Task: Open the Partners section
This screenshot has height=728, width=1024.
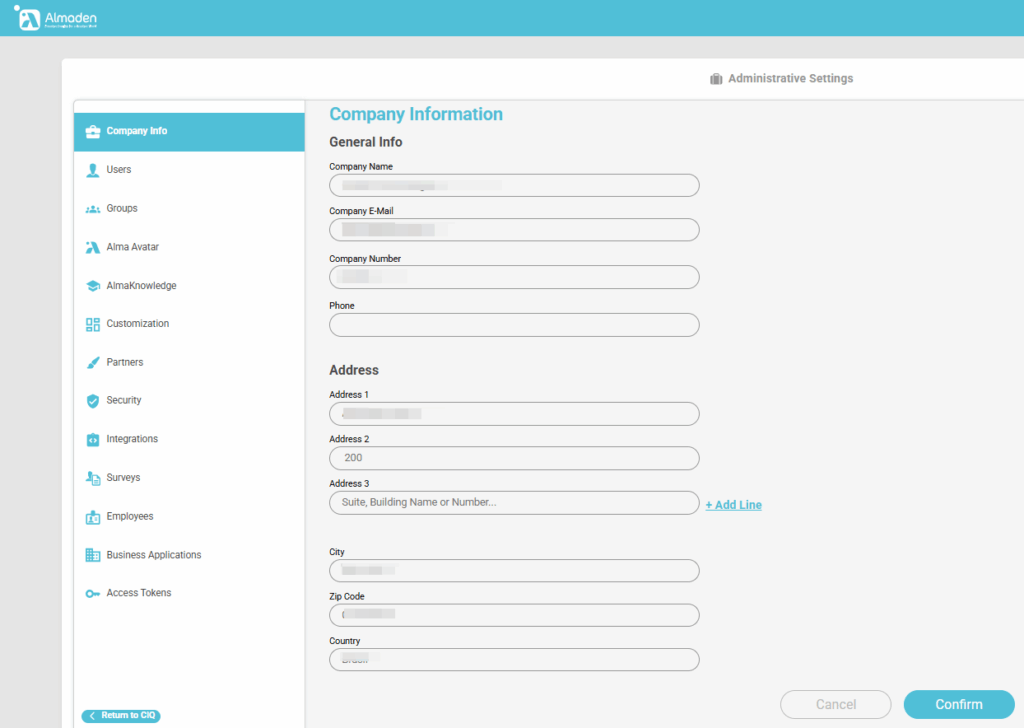Action: pos(125,362)
